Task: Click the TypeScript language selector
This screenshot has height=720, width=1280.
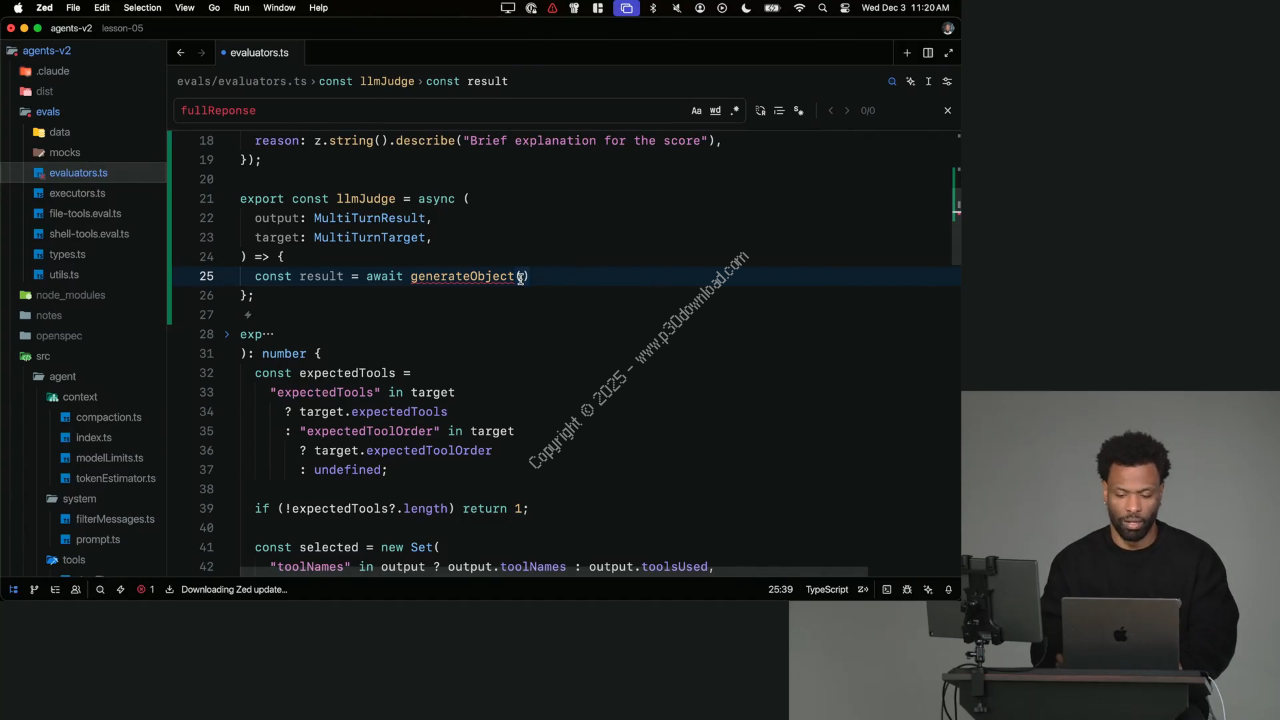Action: [826, 590]
